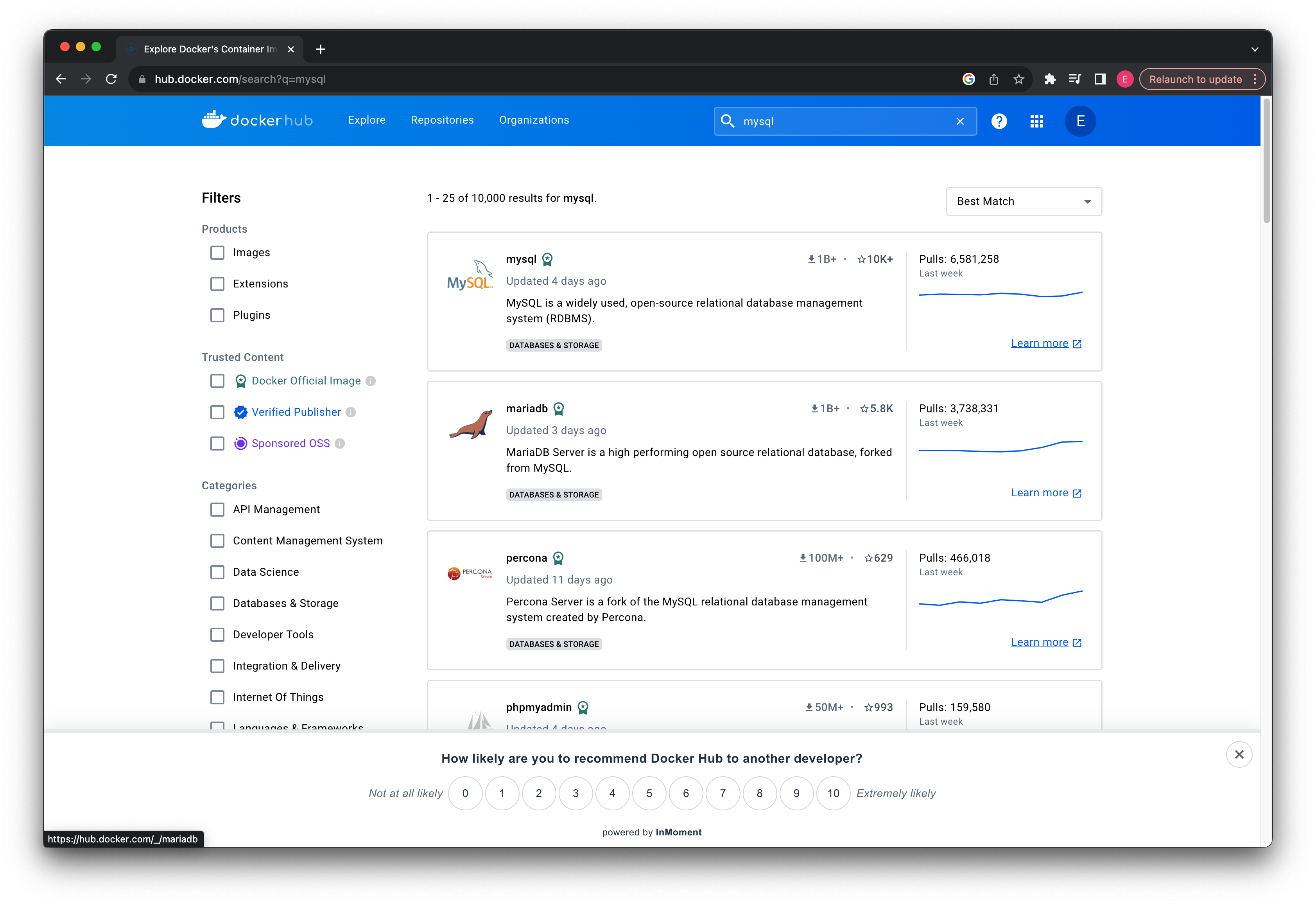The width and height of the screenshot is (1316, 905).
Task: Reload the current page
Action: pos(111,79)
